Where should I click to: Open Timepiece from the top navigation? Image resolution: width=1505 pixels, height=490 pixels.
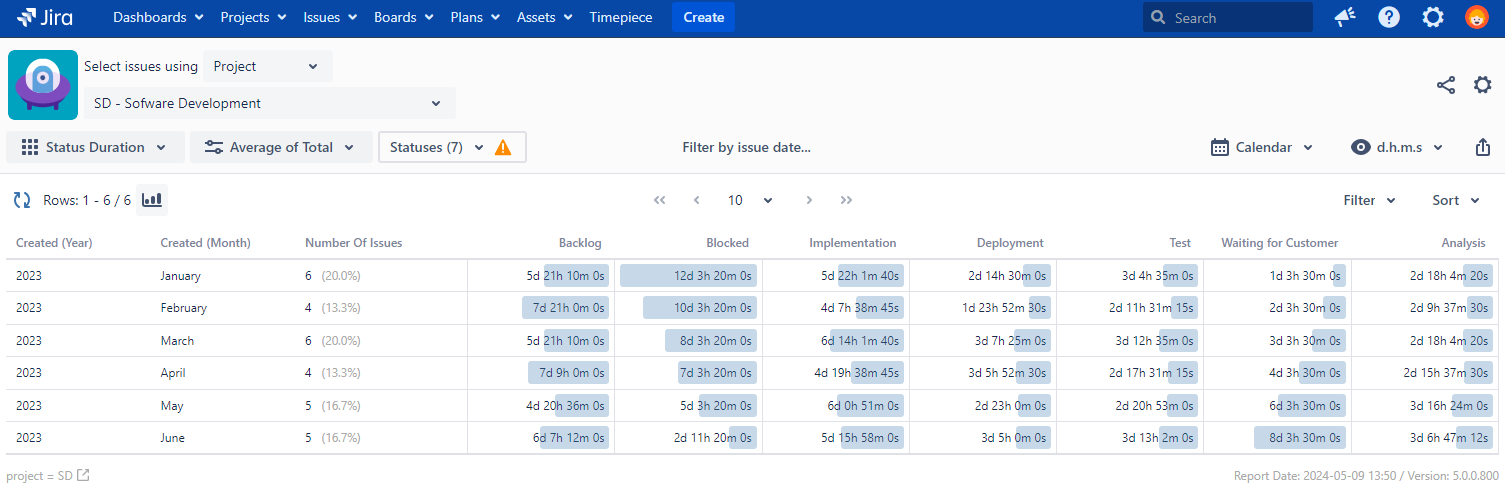coord(620,17)
